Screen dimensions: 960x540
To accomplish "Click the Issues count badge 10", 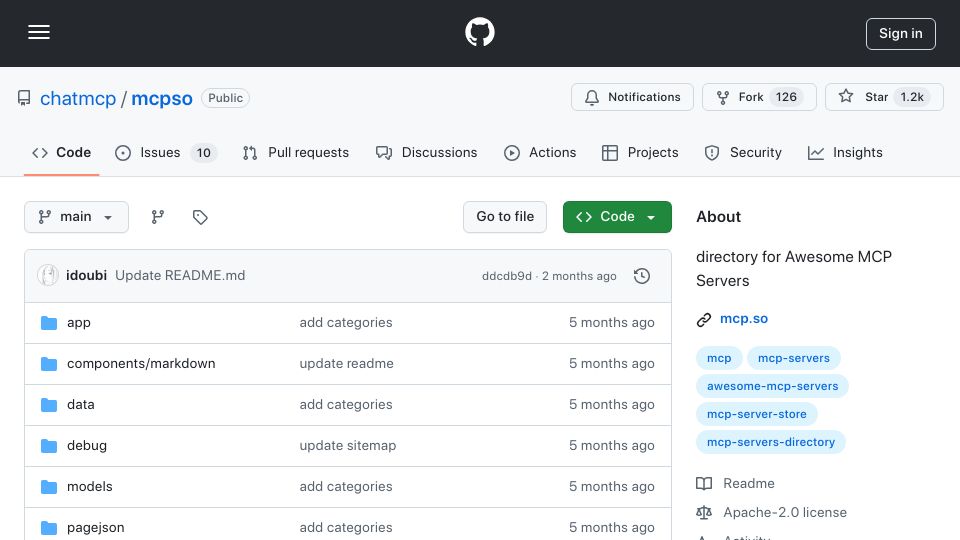I will click(204, 152).
